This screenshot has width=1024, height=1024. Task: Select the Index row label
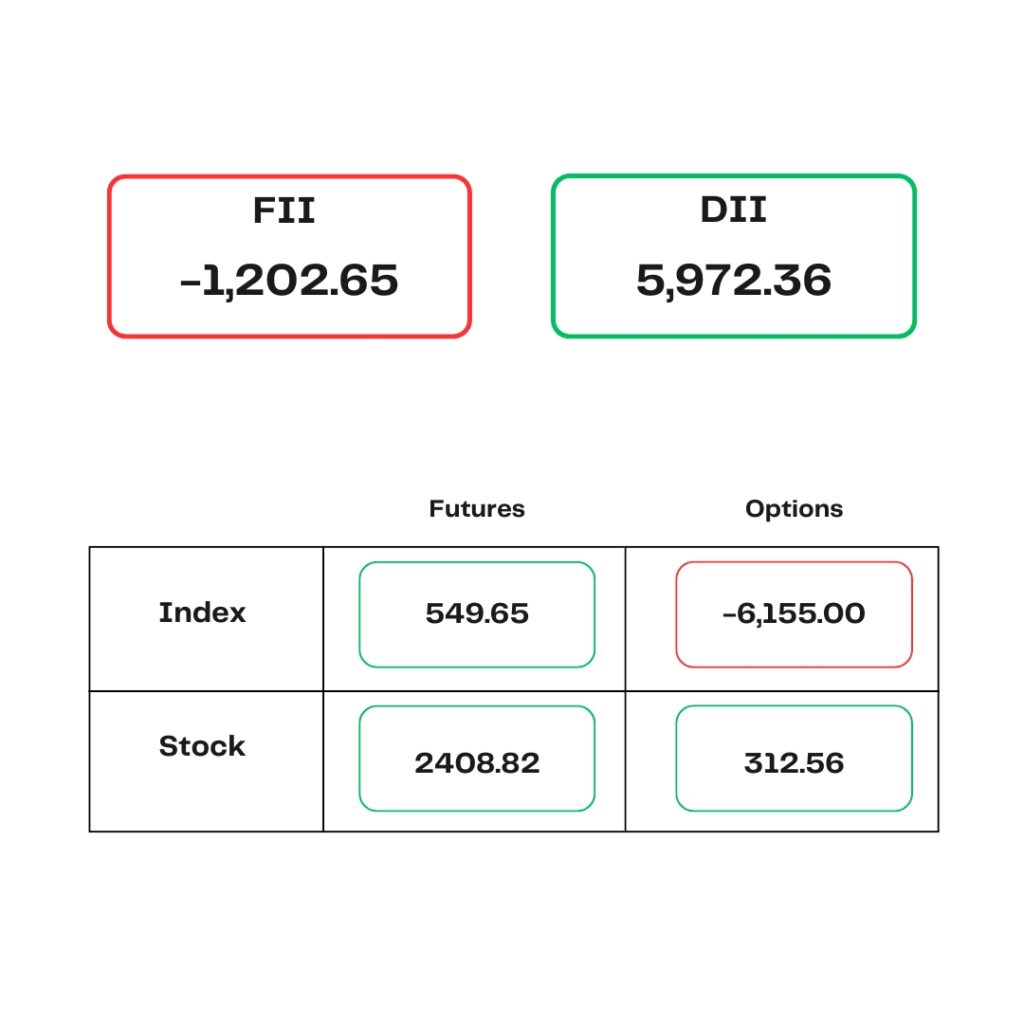202,613
